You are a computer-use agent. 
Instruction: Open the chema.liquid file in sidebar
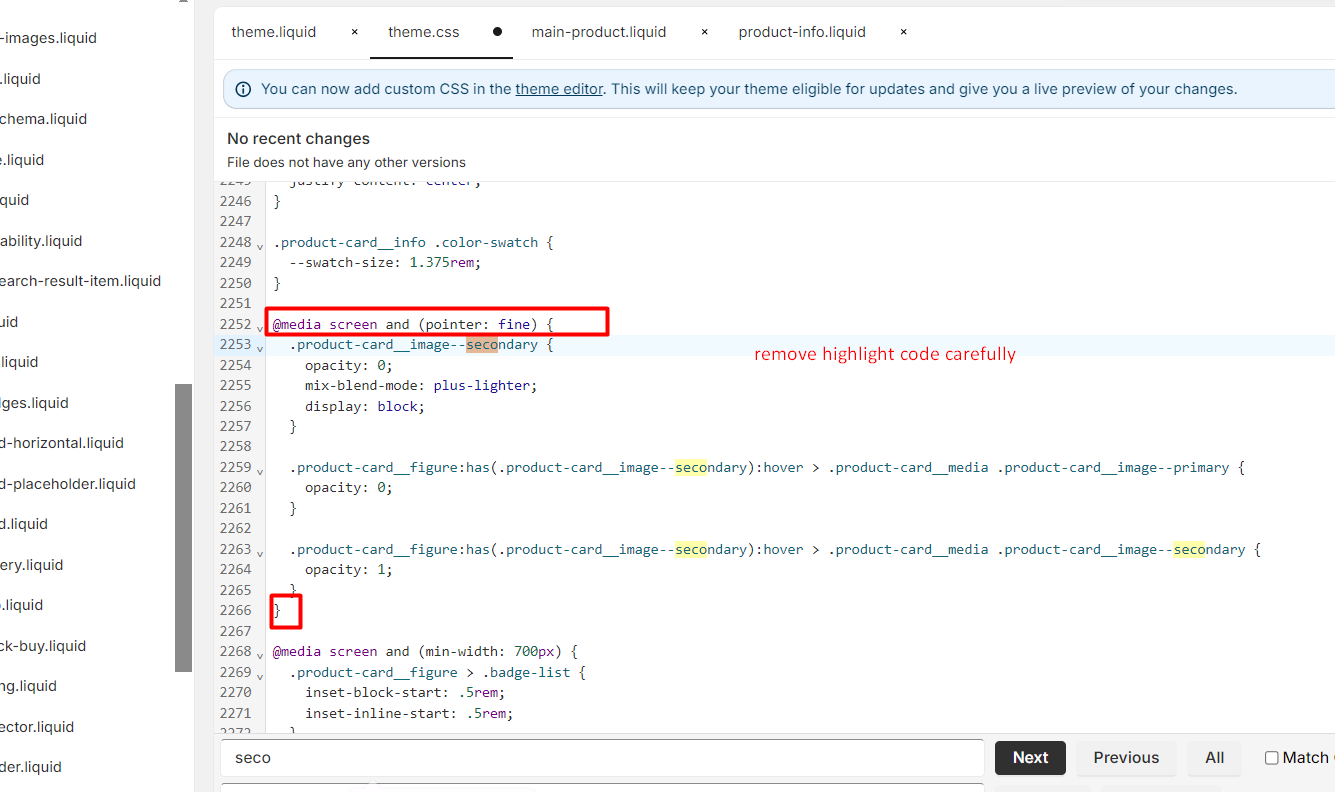(x=44, y=119)
